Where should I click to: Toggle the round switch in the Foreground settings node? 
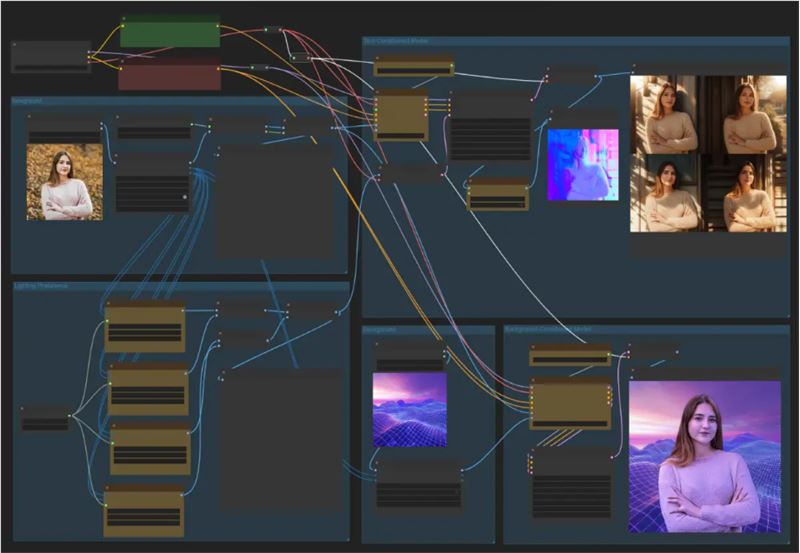(184, 197)
